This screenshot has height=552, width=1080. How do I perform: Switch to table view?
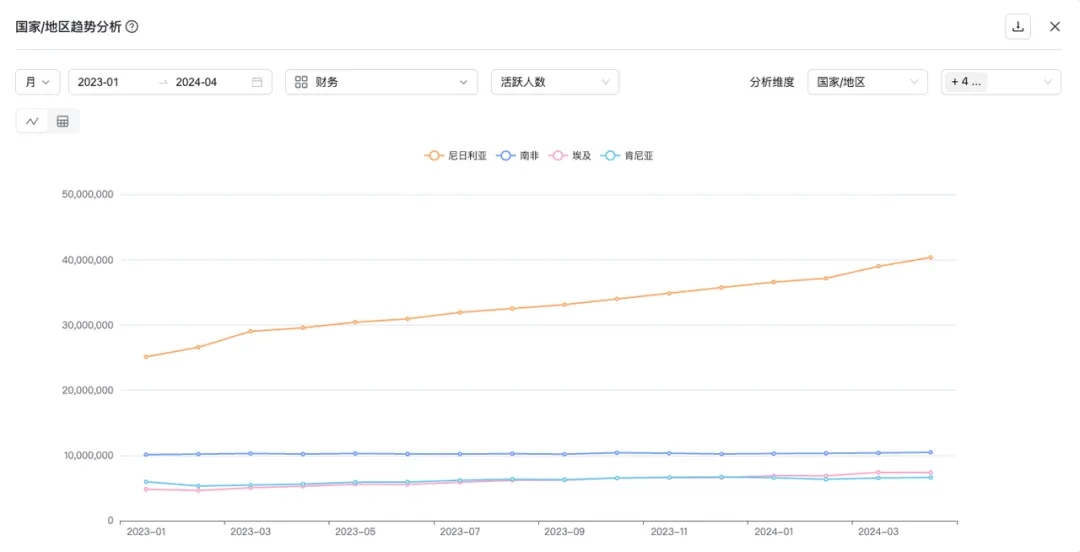pos(63,121)
